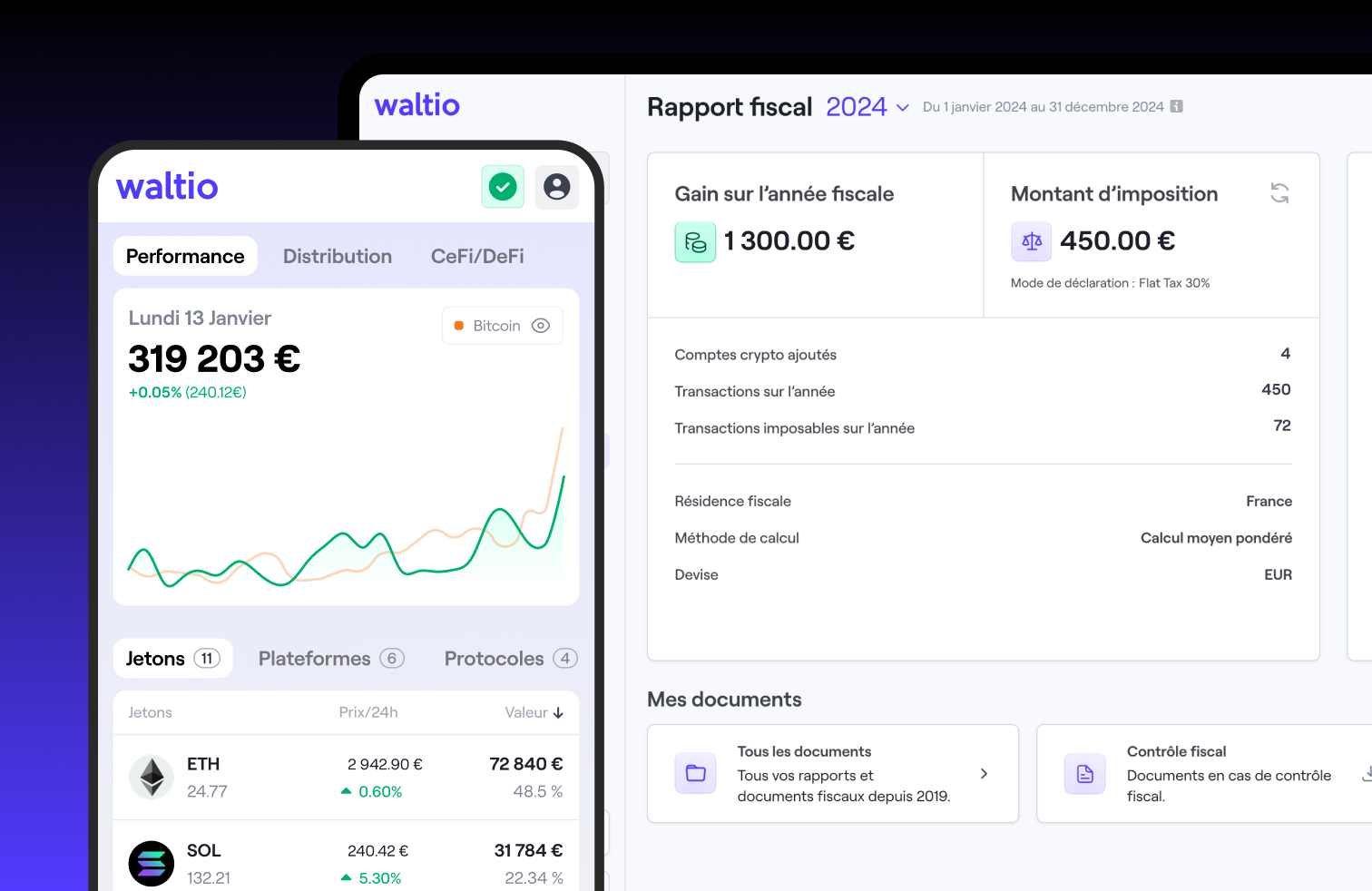
Task: Click the info icon after the date range
Action: (x=1177, y=106)
